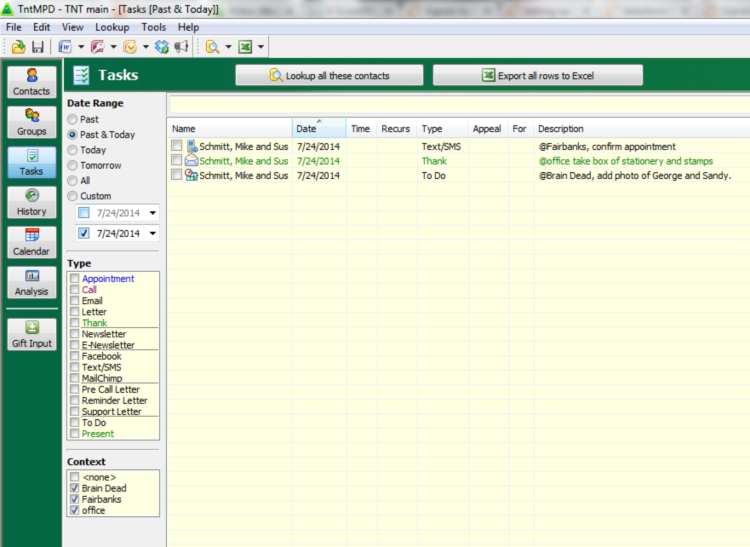Open the History view
The height and width of the screenshot is (547, 750).
[x=32, y=202]
